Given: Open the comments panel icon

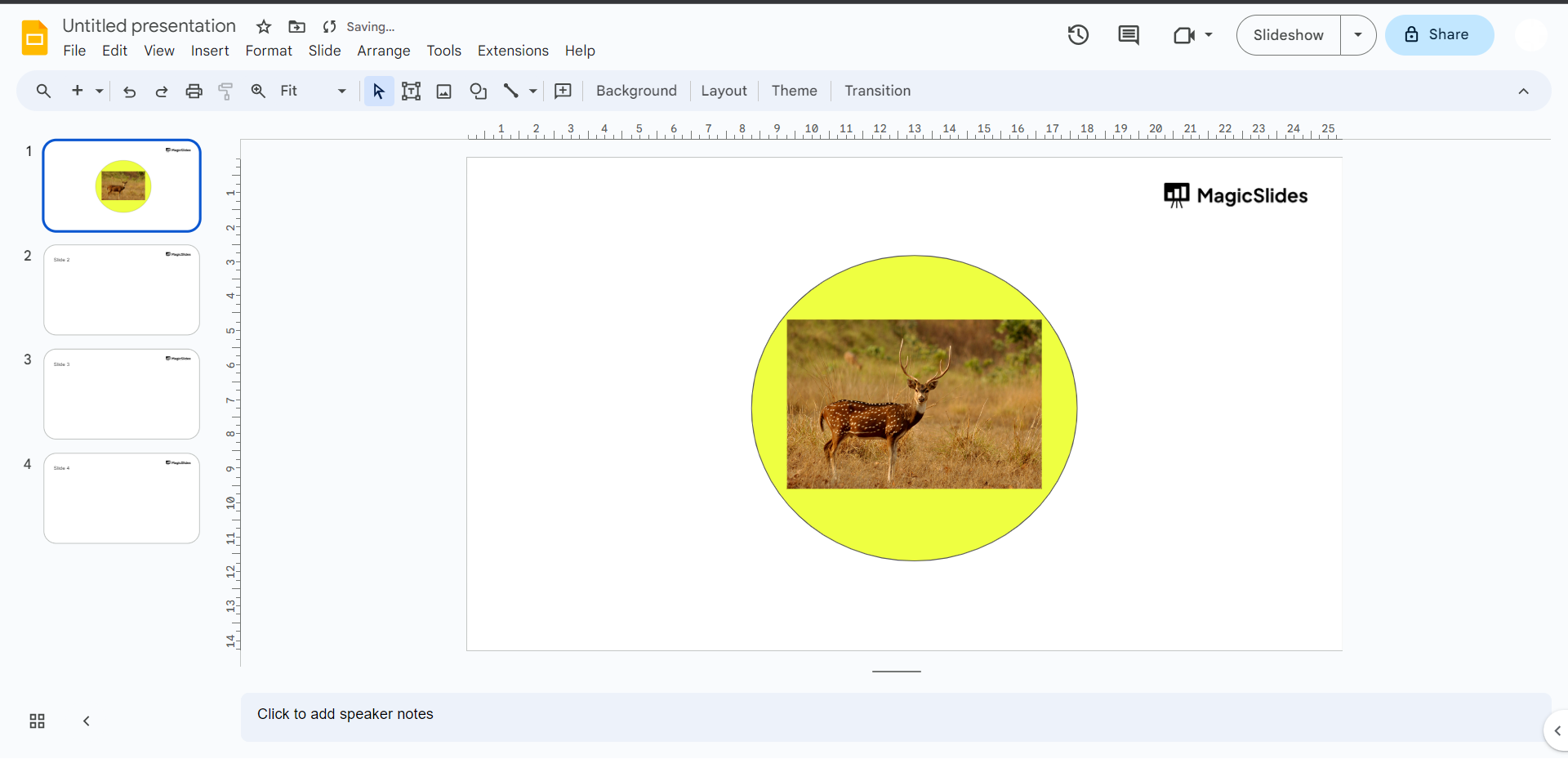Looking at the screenshot, I should (1128, 35).
